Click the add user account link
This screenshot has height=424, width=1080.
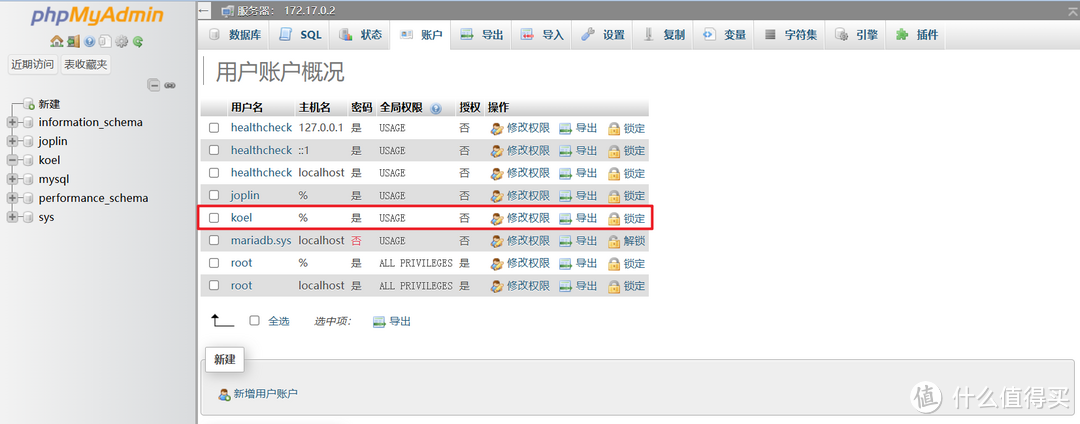[265, 394]
